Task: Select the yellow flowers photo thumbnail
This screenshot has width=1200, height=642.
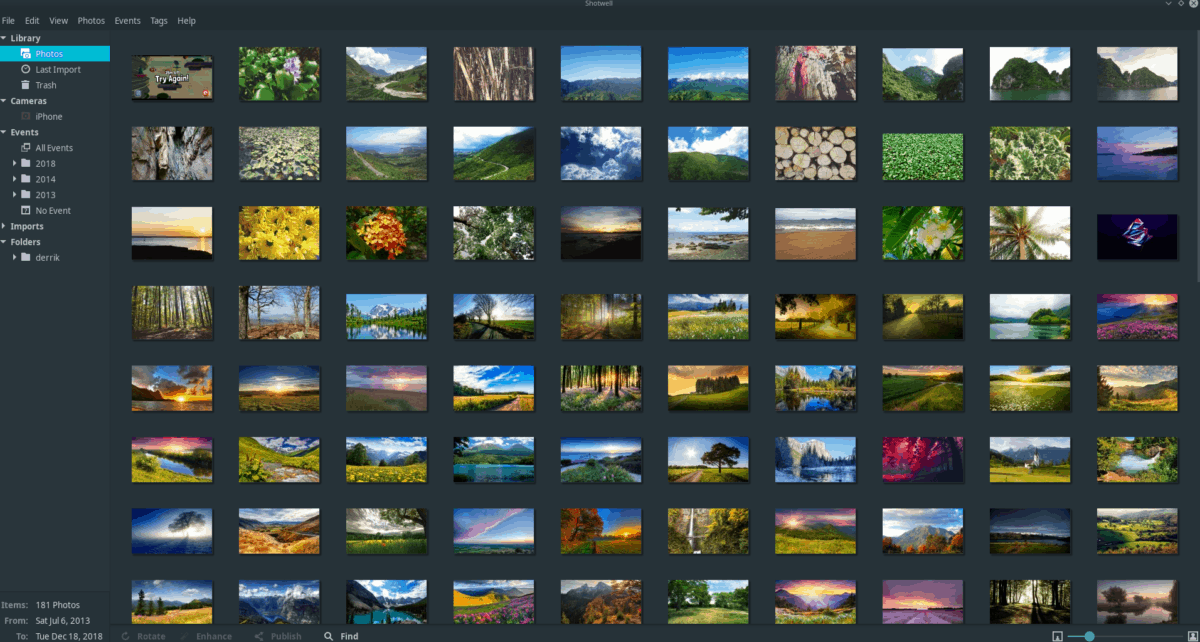Action: 279,233
